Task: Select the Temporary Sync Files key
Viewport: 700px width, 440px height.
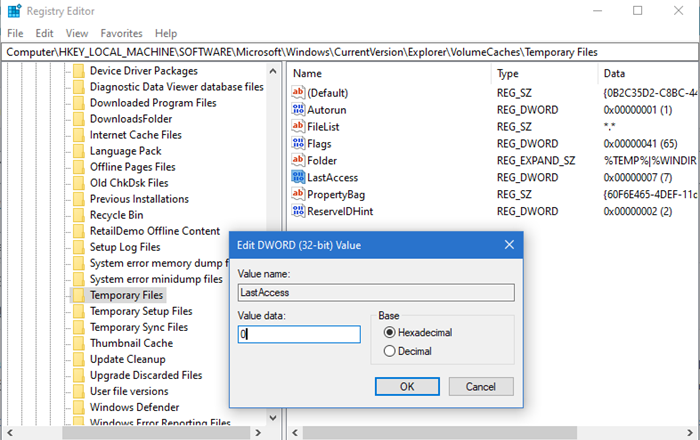Action: coord(139,328)
